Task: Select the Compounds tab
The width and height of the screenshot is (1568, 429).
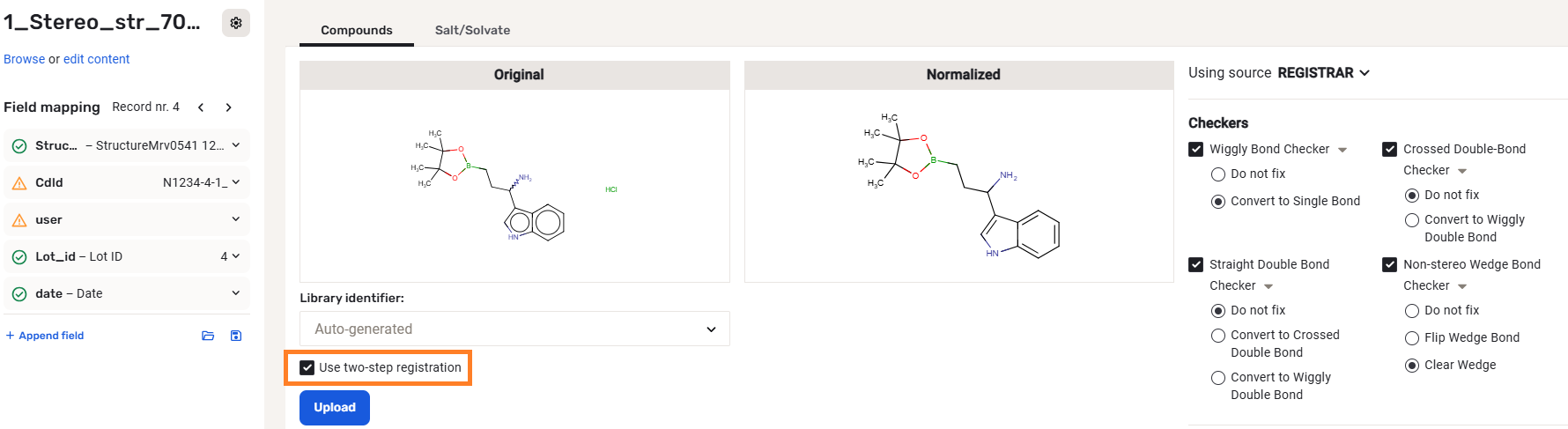Action: click(x=357, y=30)
